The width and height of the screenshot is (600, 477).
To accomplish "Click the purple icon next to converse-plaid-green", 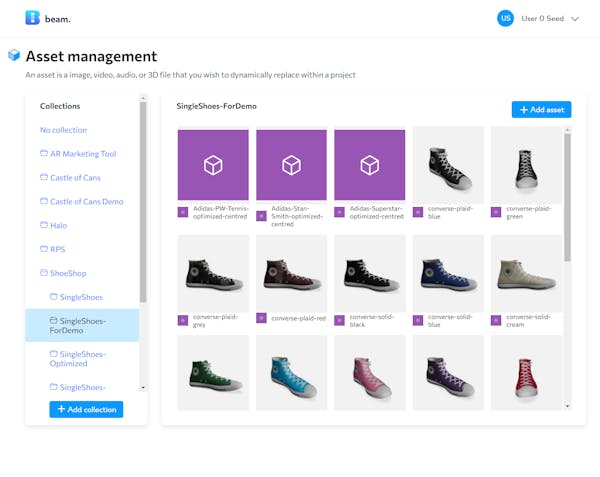I will pos(496,212).
